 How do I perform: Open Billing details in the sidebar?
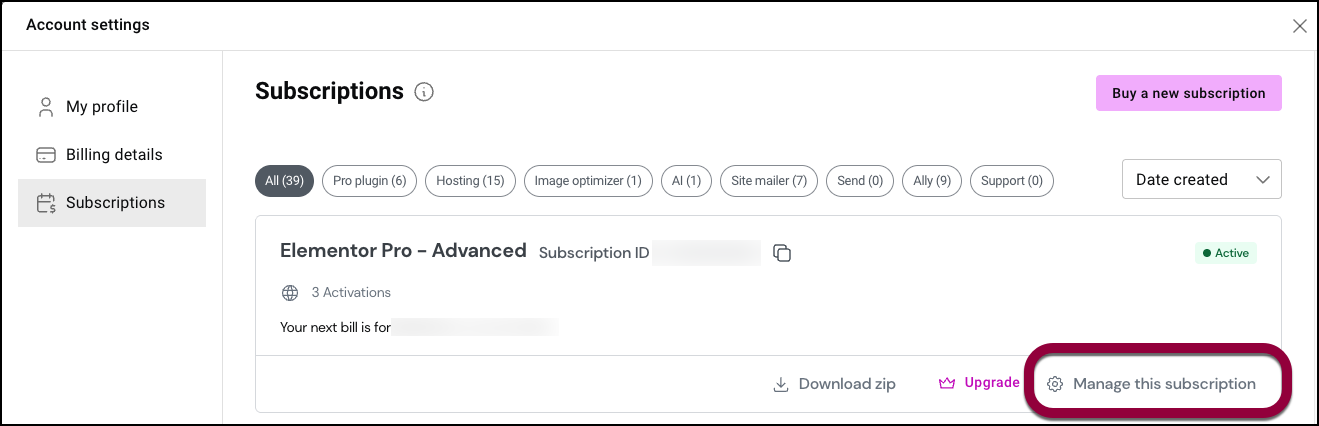(x=112, y=155)
